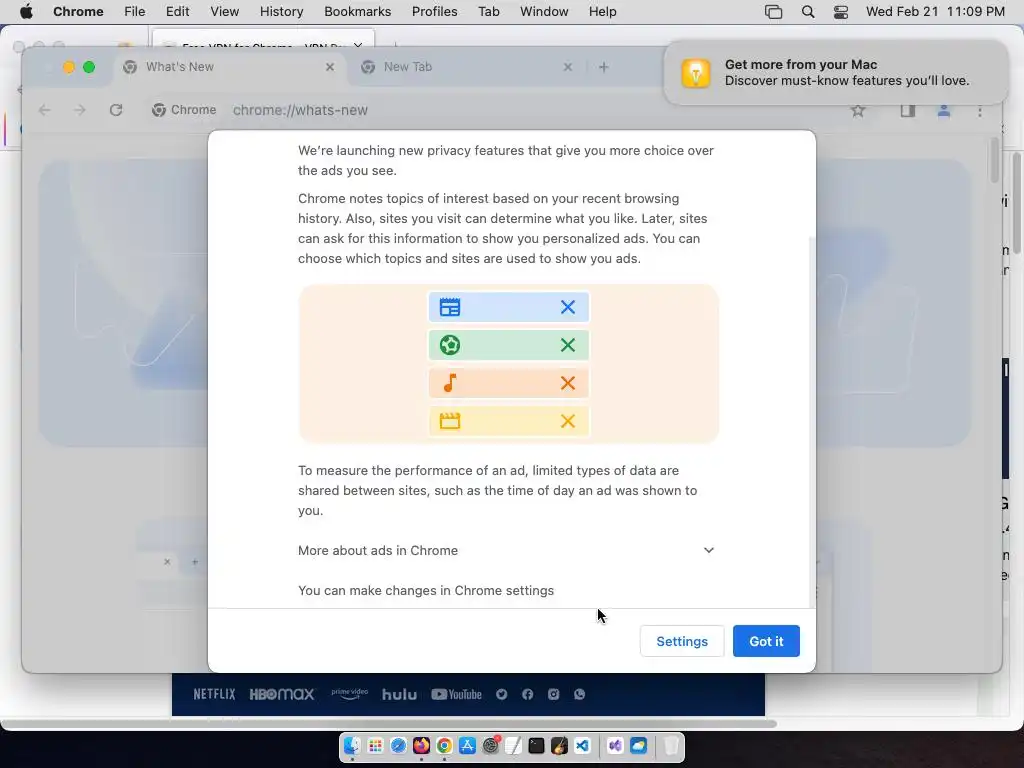Open the side panel icon
This screenshot has width=1024, height=768.
pos(907,110)
